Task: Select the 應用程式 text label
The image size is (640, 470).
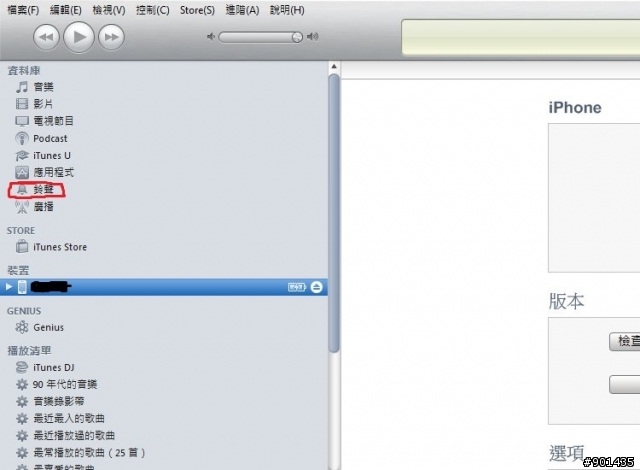Action: point(53,173)
